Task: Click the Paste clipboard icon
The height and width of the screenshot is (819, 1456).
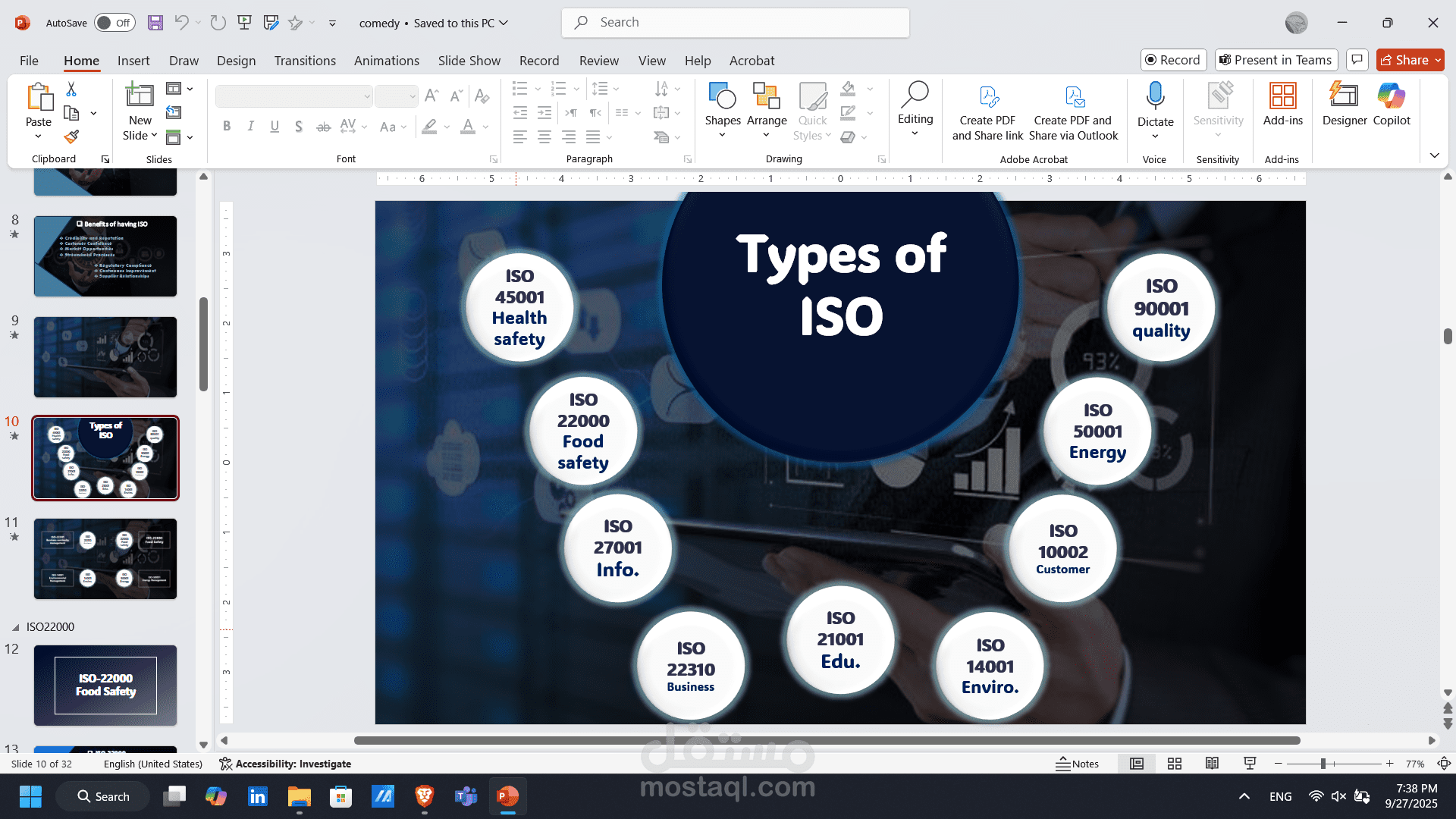Action: pos(39,98)
